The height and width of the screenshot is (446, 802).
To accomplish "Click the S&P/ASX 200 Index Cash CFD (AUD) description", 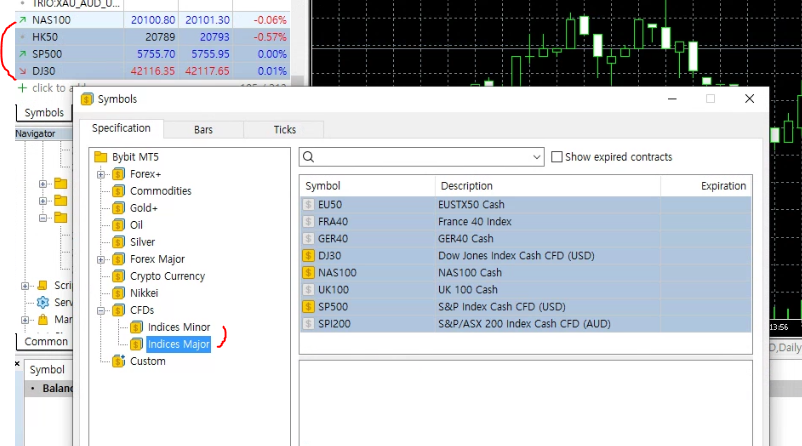I will [524, 324].
